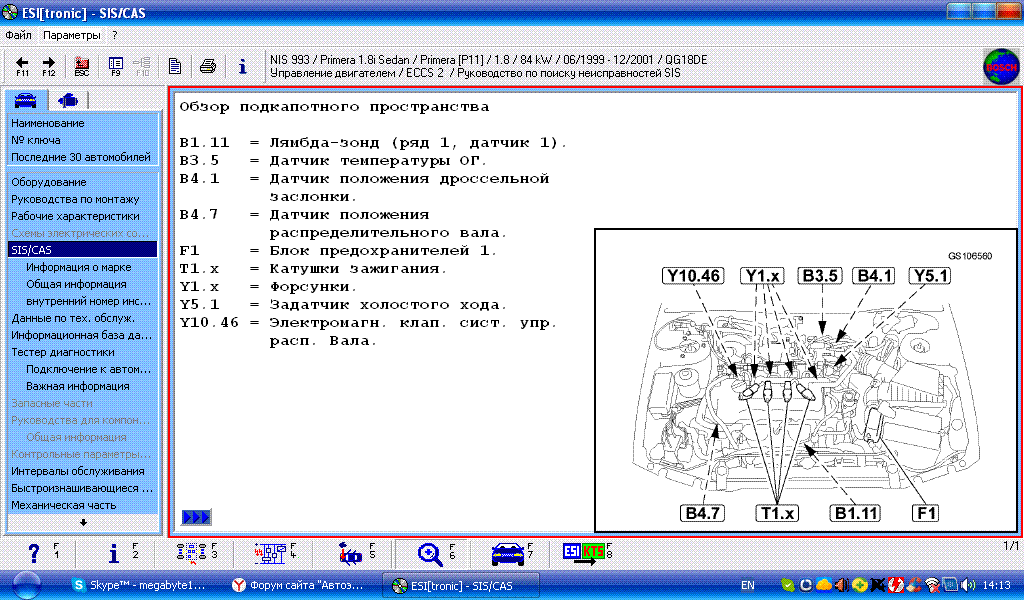1028x600 pixels.
Task: Click the blue info icon in top toolbar
Action: (x=243, y=66)
